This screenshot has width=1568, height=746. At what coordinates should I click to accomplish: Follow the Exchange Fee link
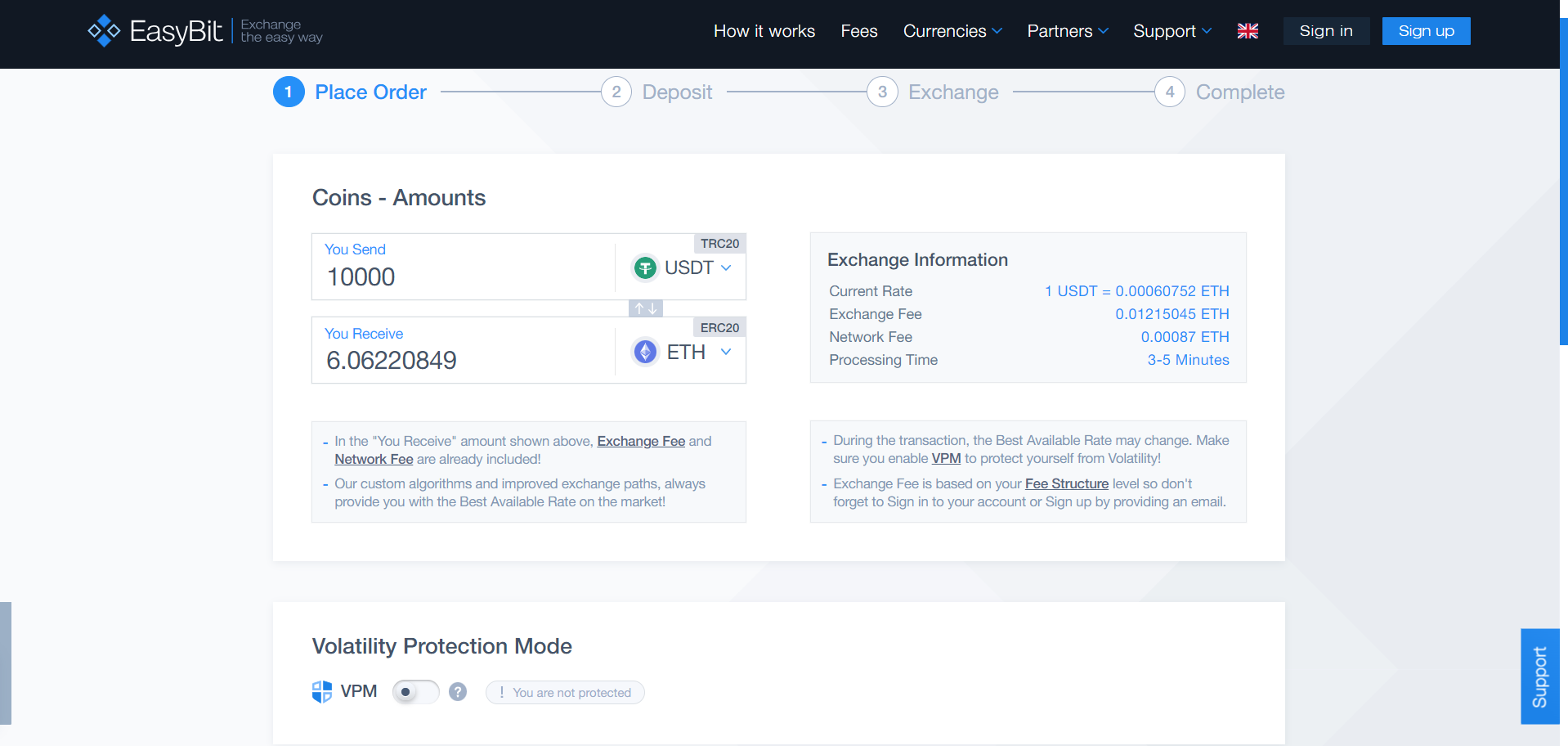coord(641,441)
